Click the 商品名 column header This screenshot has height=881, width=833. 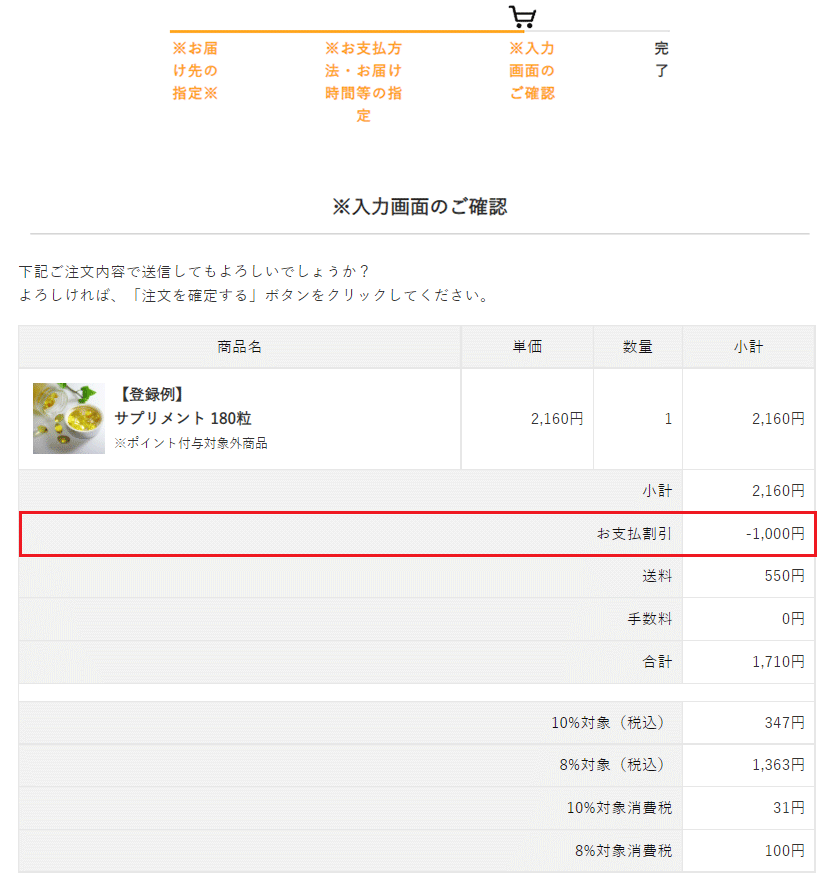click(x=240, y=347)
